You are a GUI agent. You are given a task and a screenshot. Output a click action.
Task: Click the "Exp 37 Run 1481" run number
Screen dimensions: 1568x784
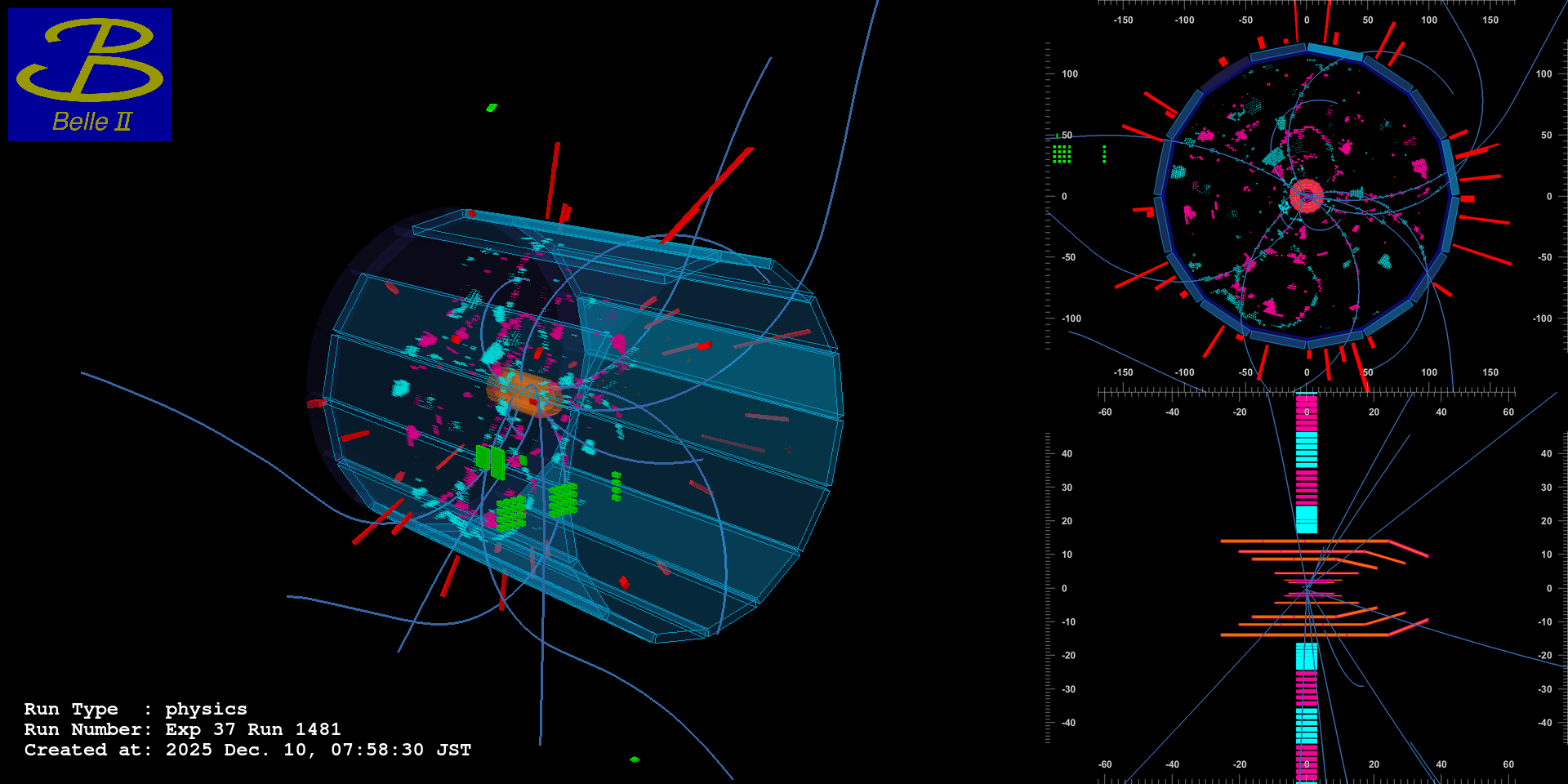[x=253, y=729]
